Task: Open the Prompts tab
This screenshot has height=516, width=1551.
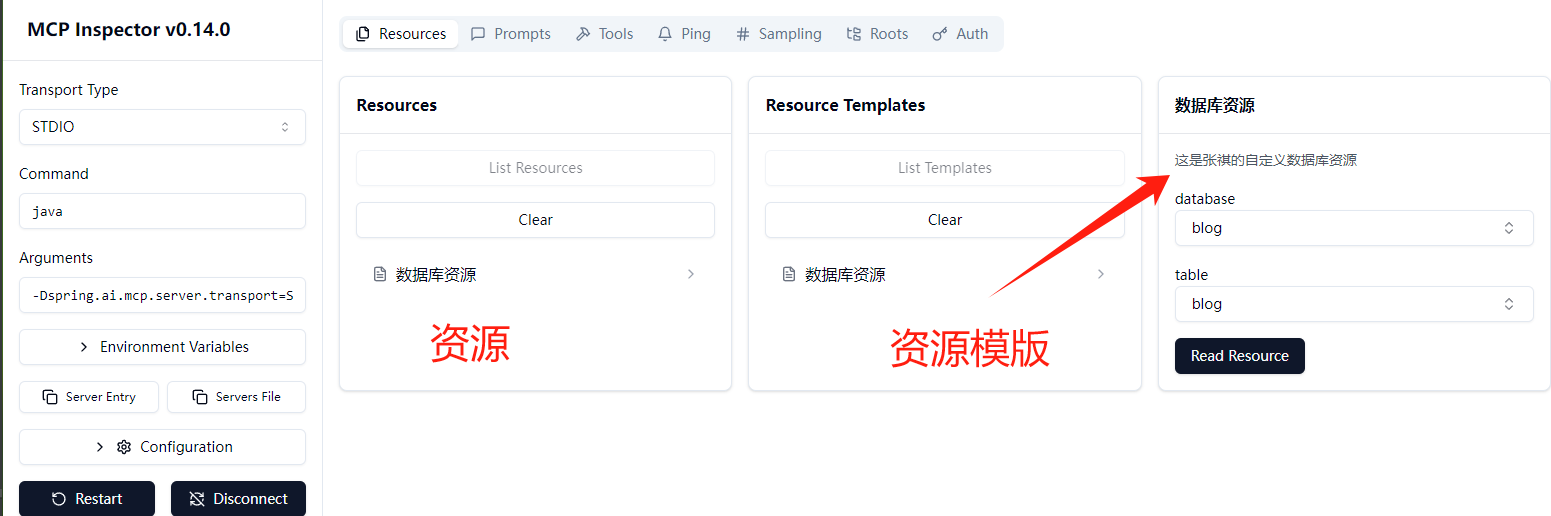Action: pyautogui.click(x=510, y=34)
